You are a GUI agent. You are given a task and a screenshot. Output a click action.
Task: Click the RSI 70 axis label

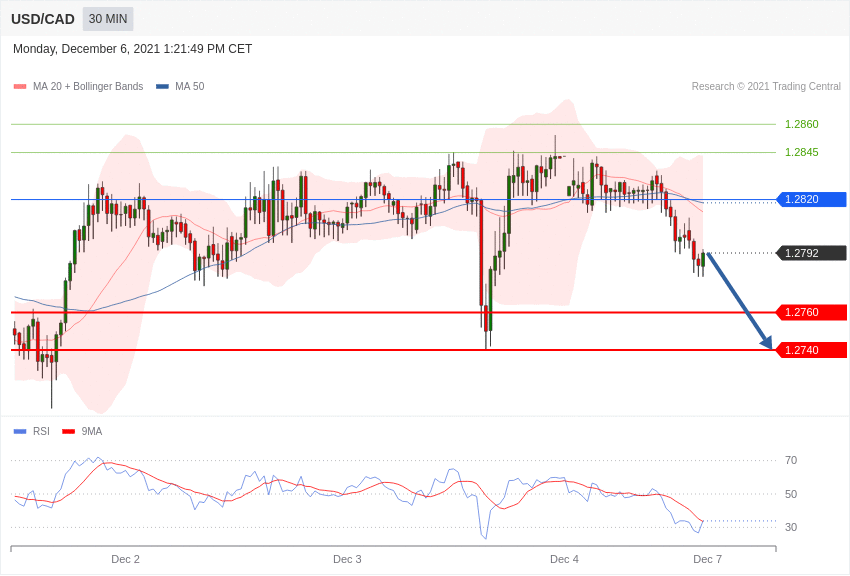coord(791,461)
